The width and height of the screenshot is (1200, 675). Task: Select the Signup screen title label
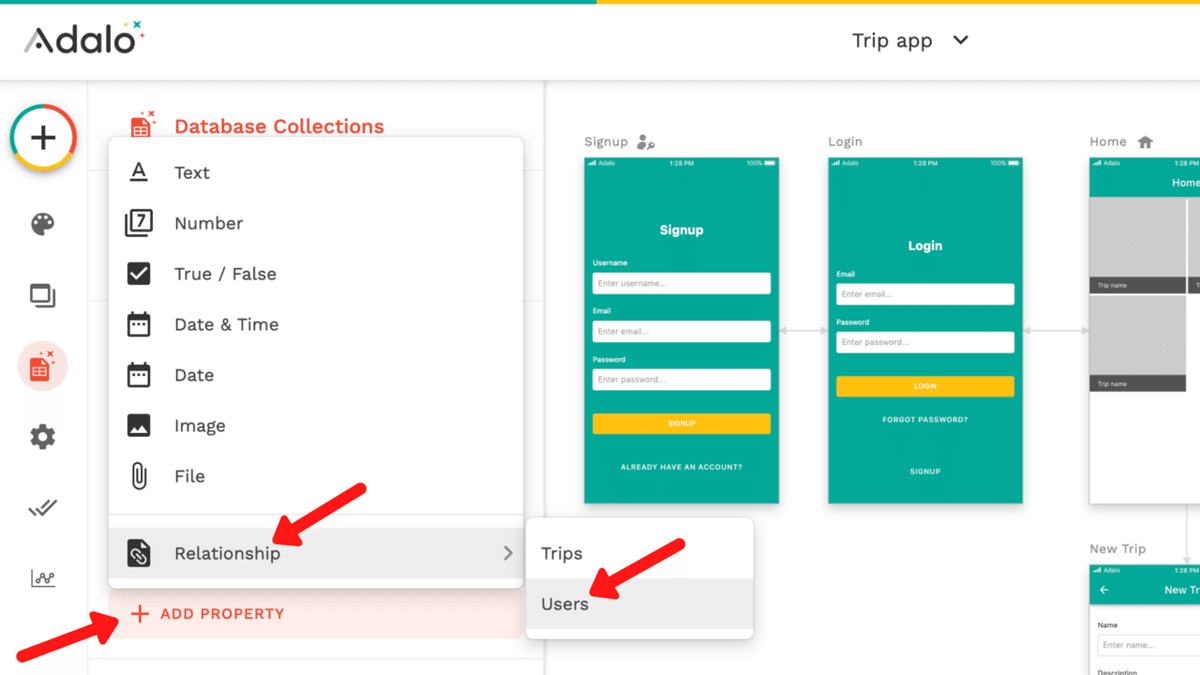click(606, 142)
